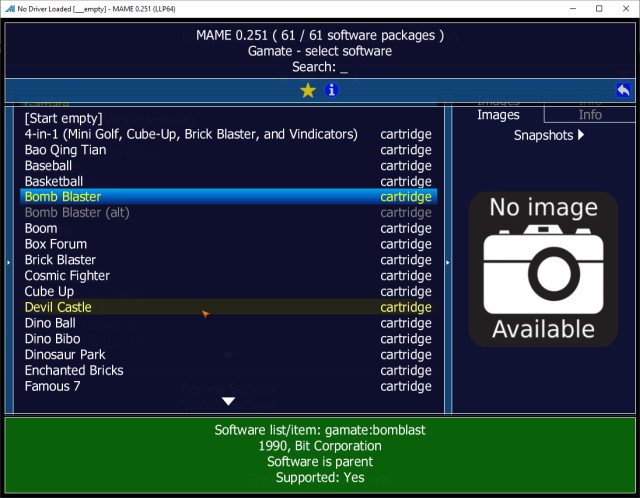Click the Software is parent line
The image size is (640, 498).
[x=320, y=462]
